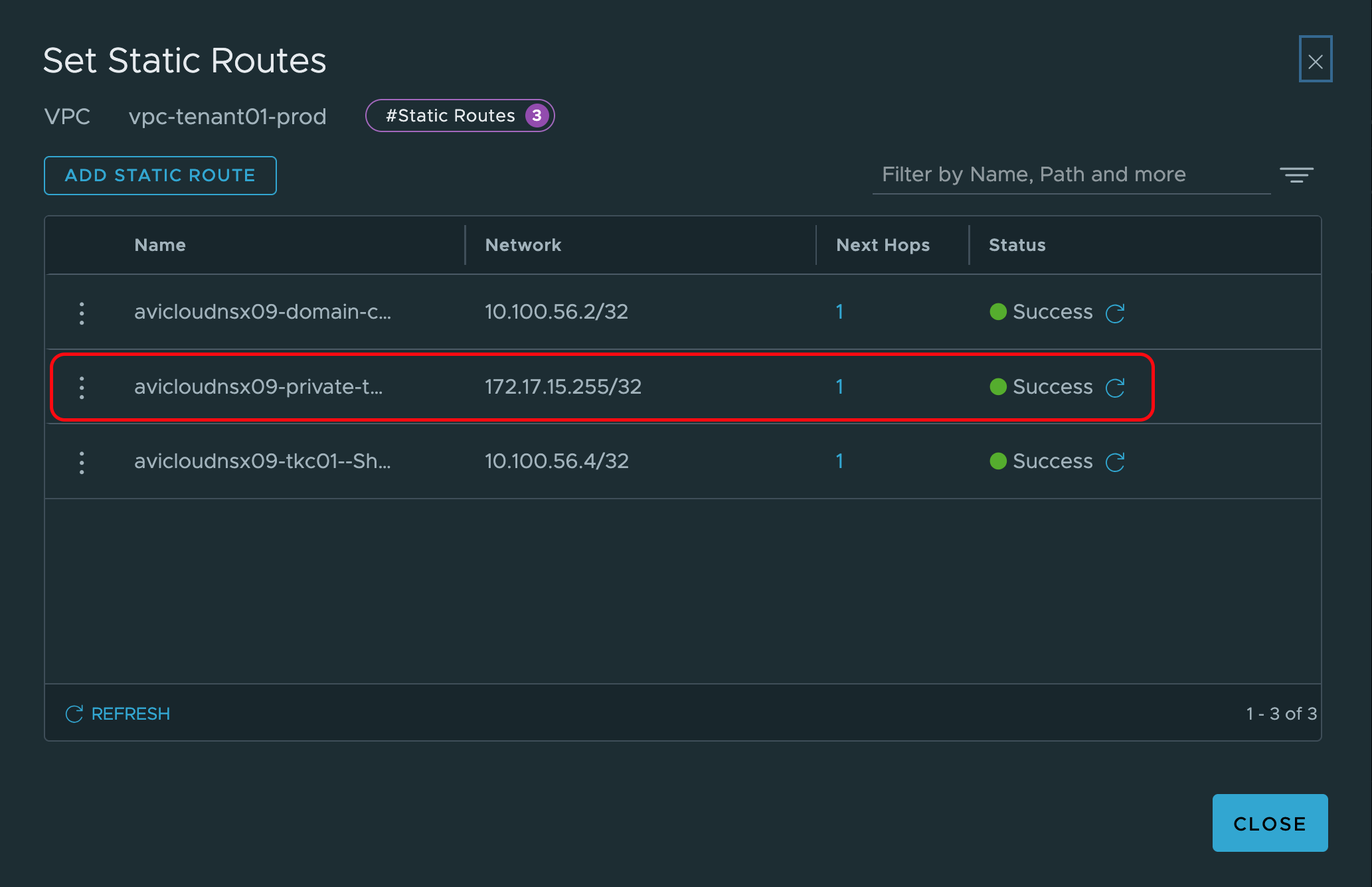Sort table by Name column header
This screenshot has width=1372, height=887.
160,245
